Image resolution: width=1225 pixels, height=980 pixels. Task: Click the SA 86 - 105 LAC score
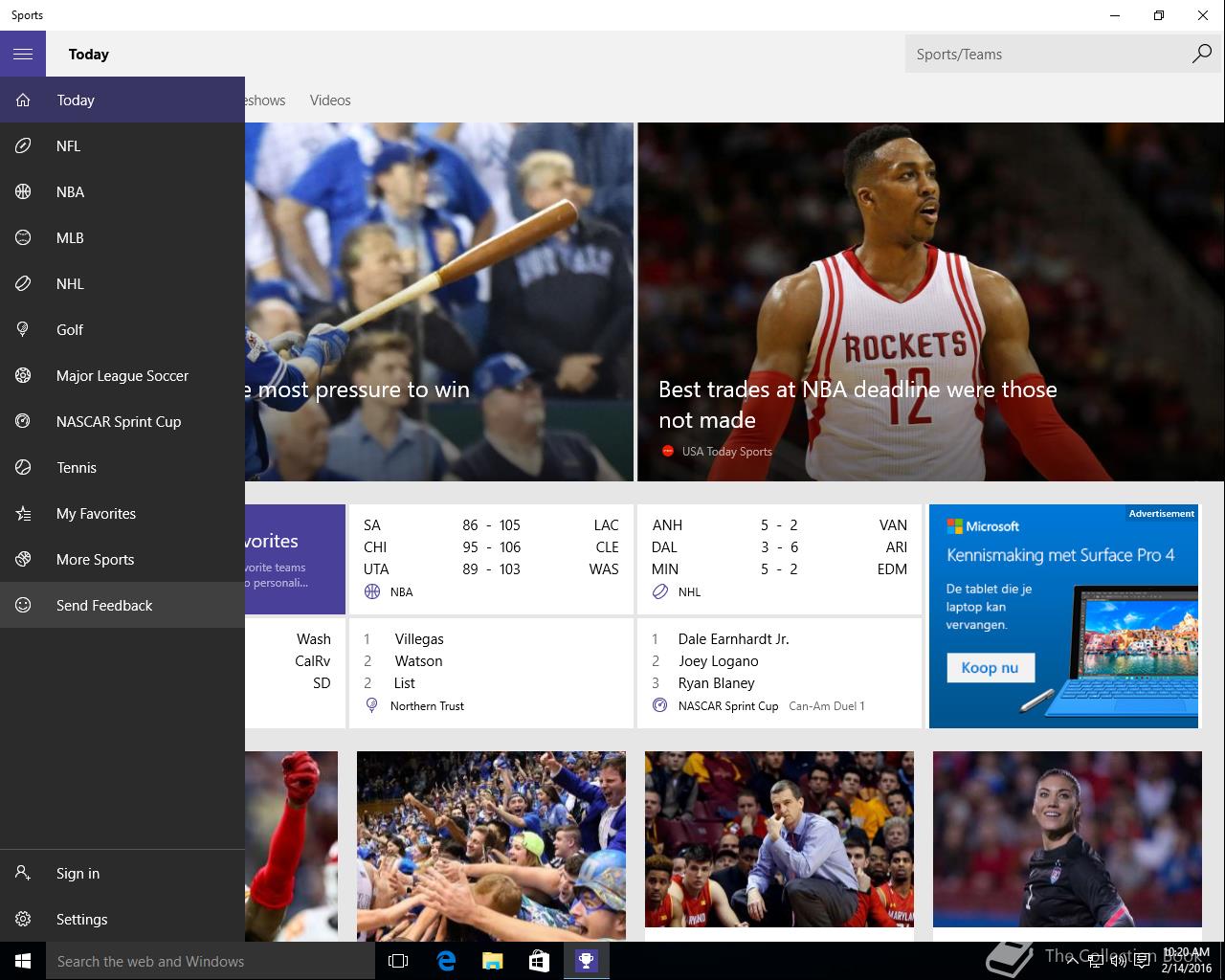tap(491, 524)
